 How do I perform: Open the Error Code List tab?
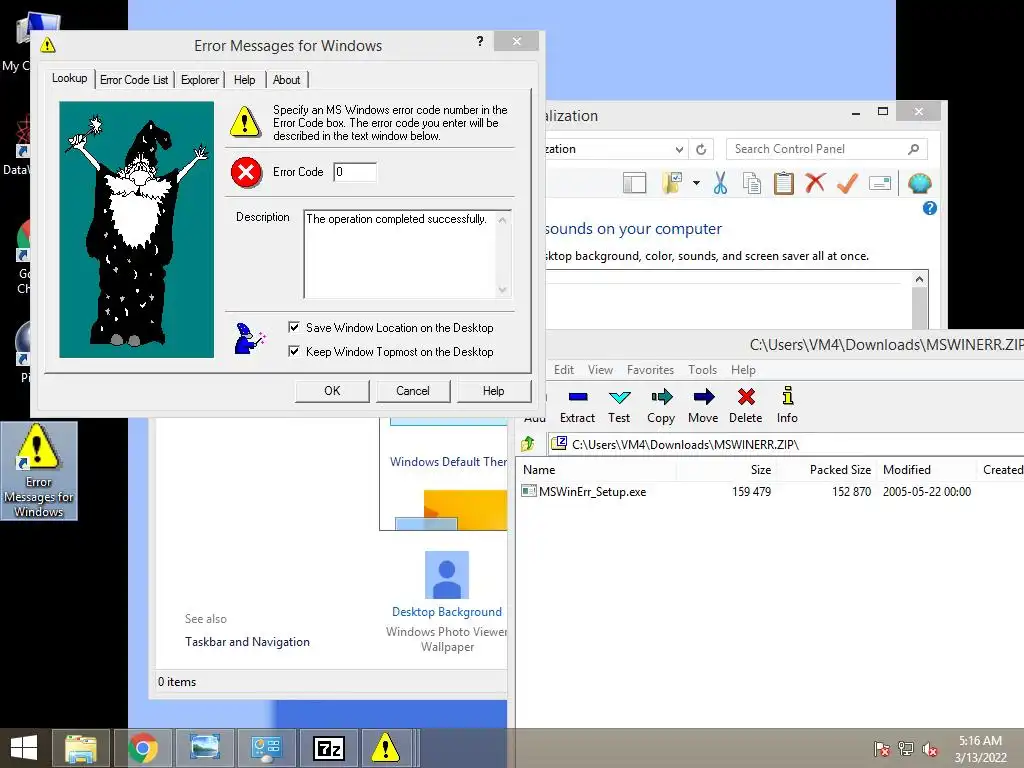[x=134, y=80]
